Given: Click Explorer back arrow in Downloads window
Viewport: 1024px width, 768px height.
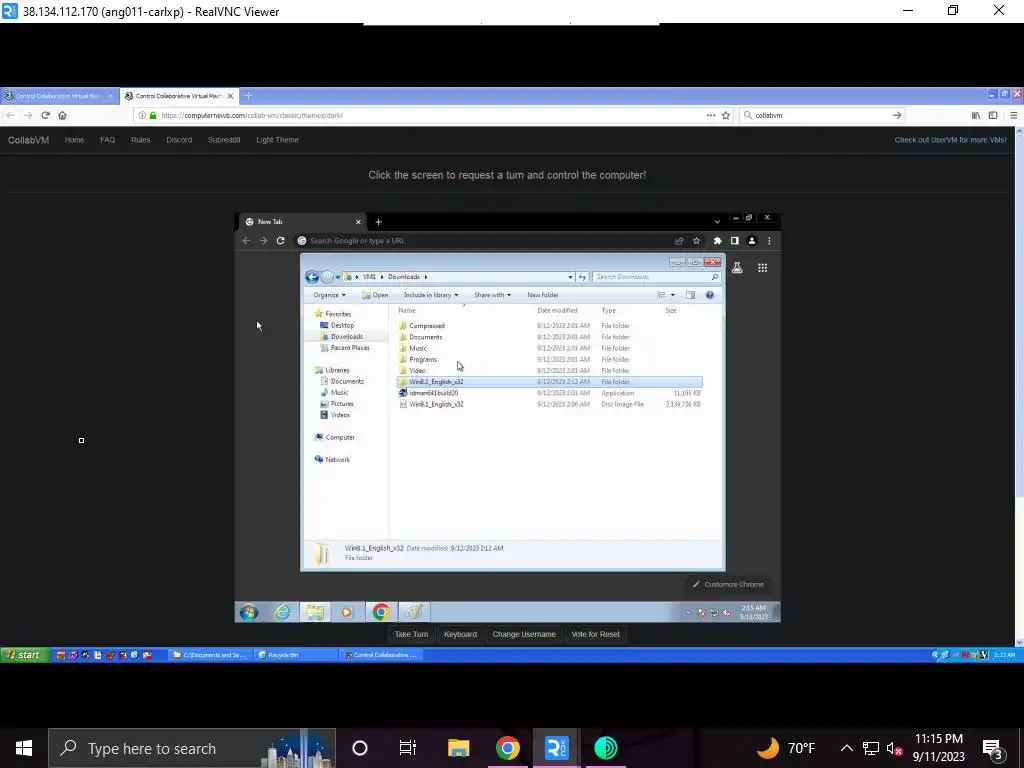Looking at the screenshot, I should (x=312, y=277).
